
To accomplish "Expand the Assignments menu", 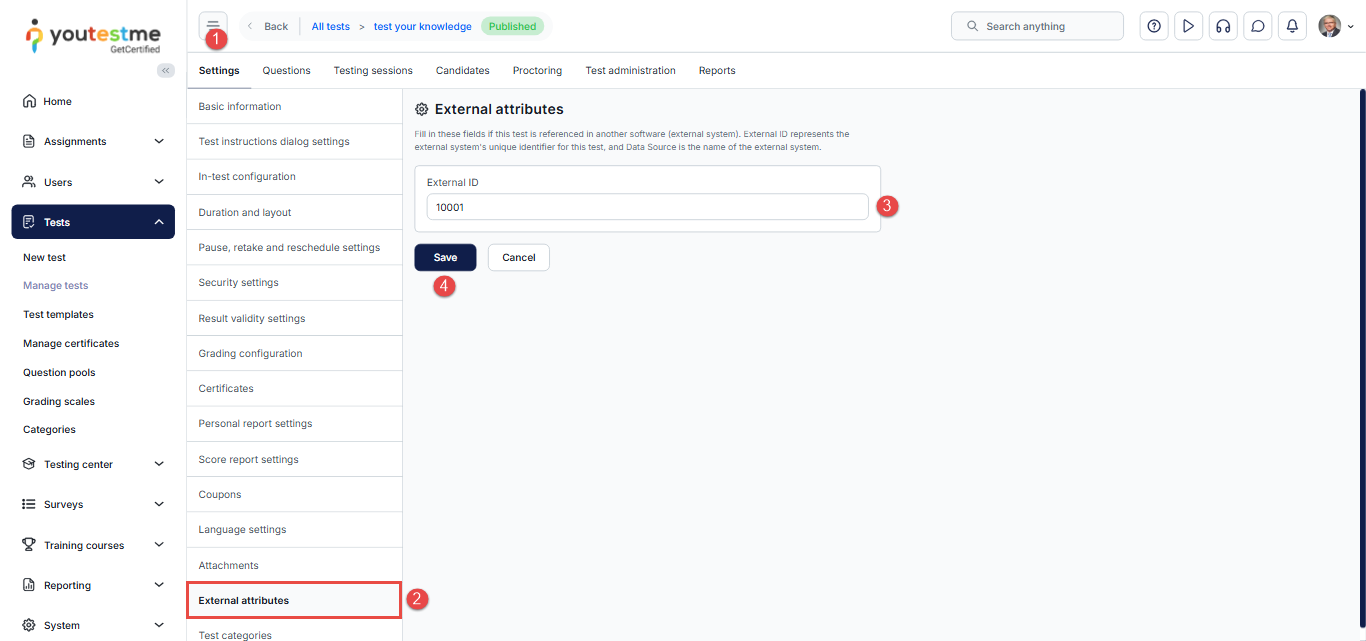I will pyautogui.click(x=93, y=141).
